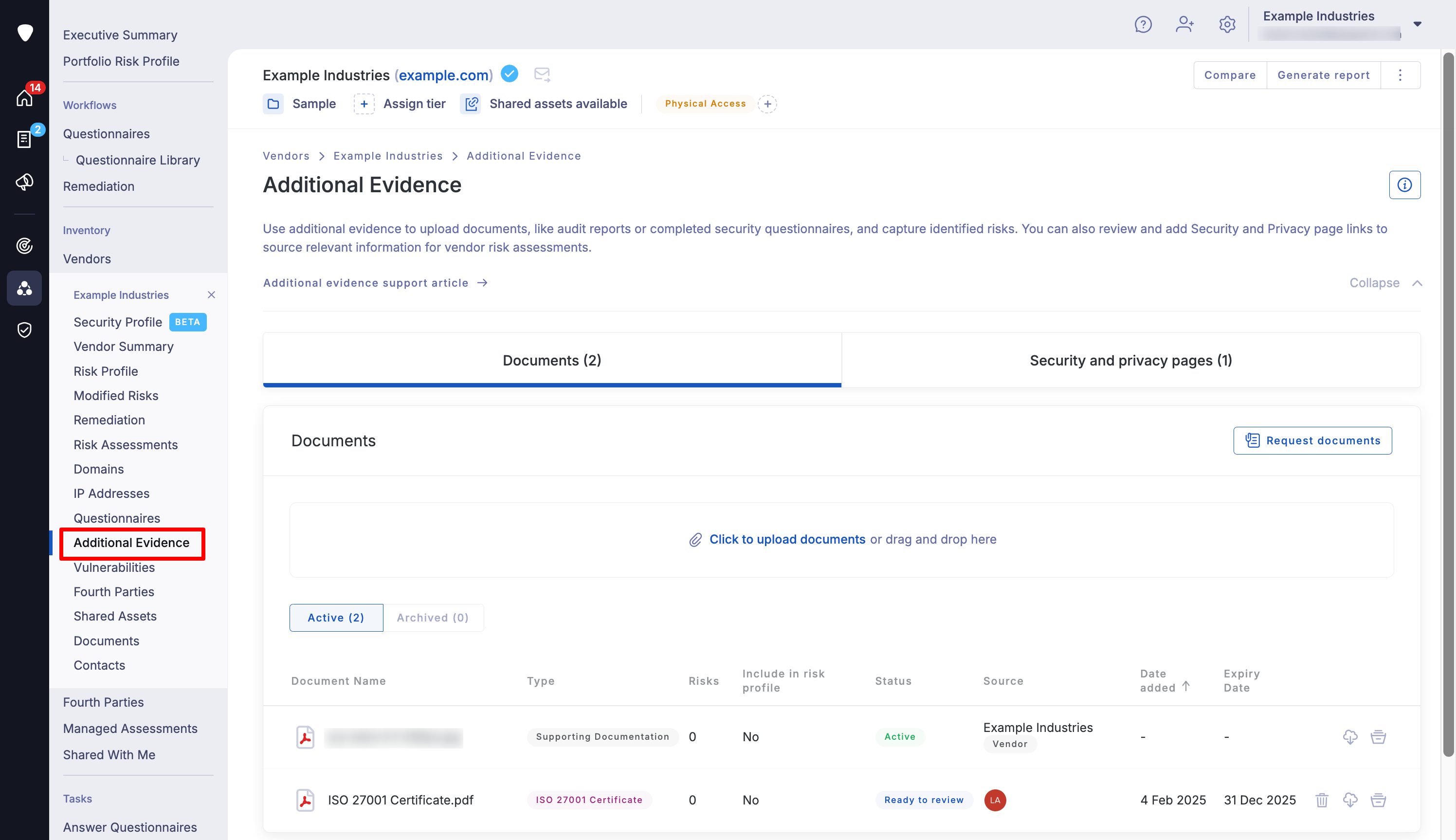Add a label with the plus circle icon
Screen dimensions: 1456x840
(x=767, y=104)
